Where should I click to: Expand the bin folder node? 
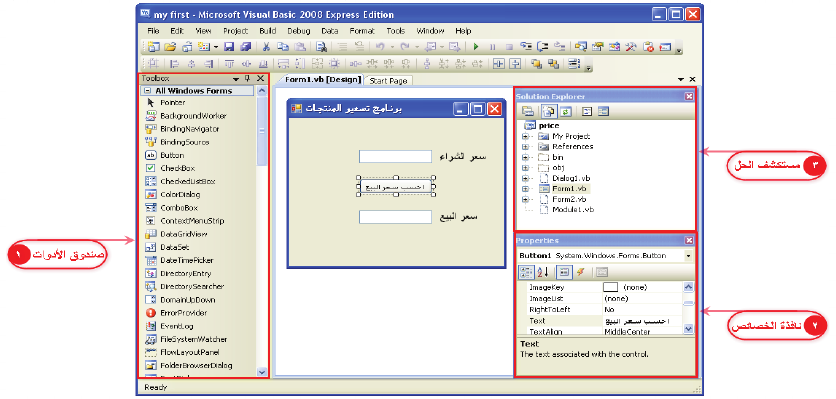click(x=526, y=157)
